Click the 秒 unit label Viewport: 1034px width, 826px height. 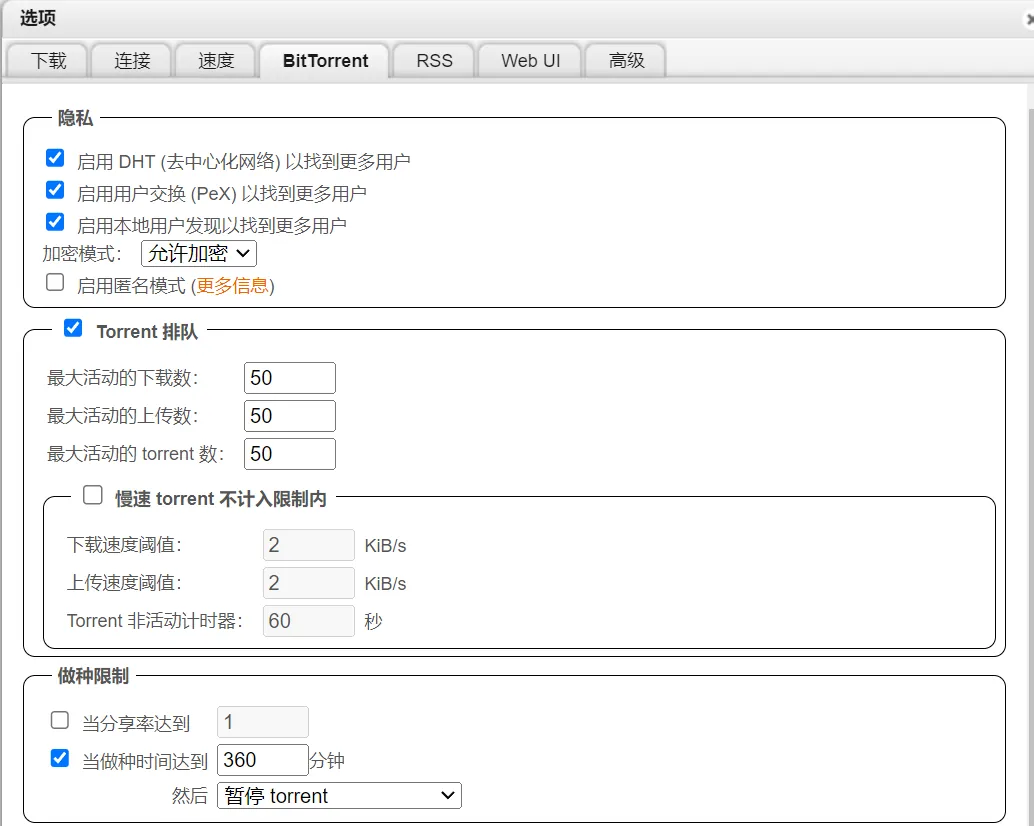(373, 621)
